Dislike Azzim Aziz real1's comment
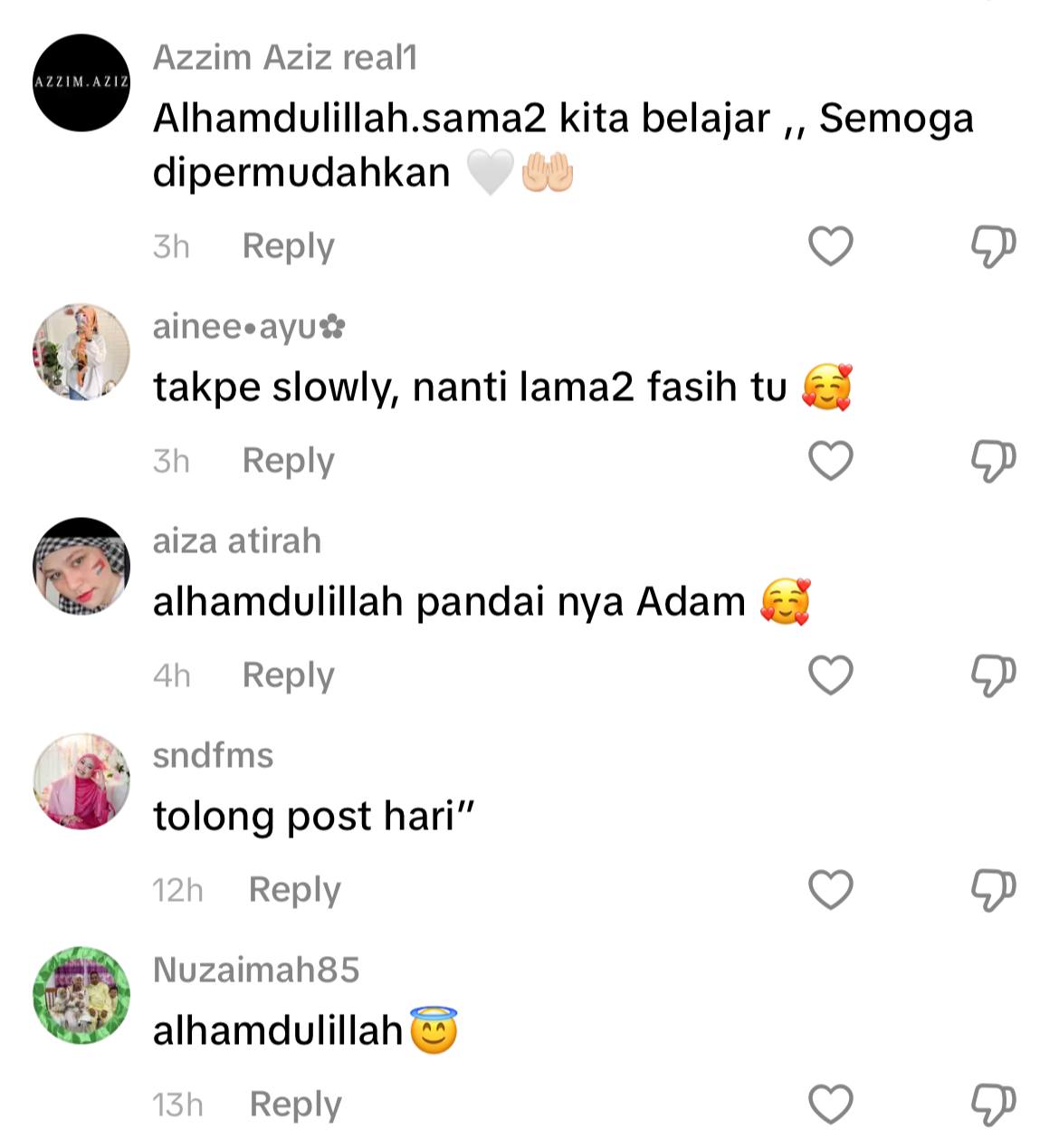 click(993, 246)
